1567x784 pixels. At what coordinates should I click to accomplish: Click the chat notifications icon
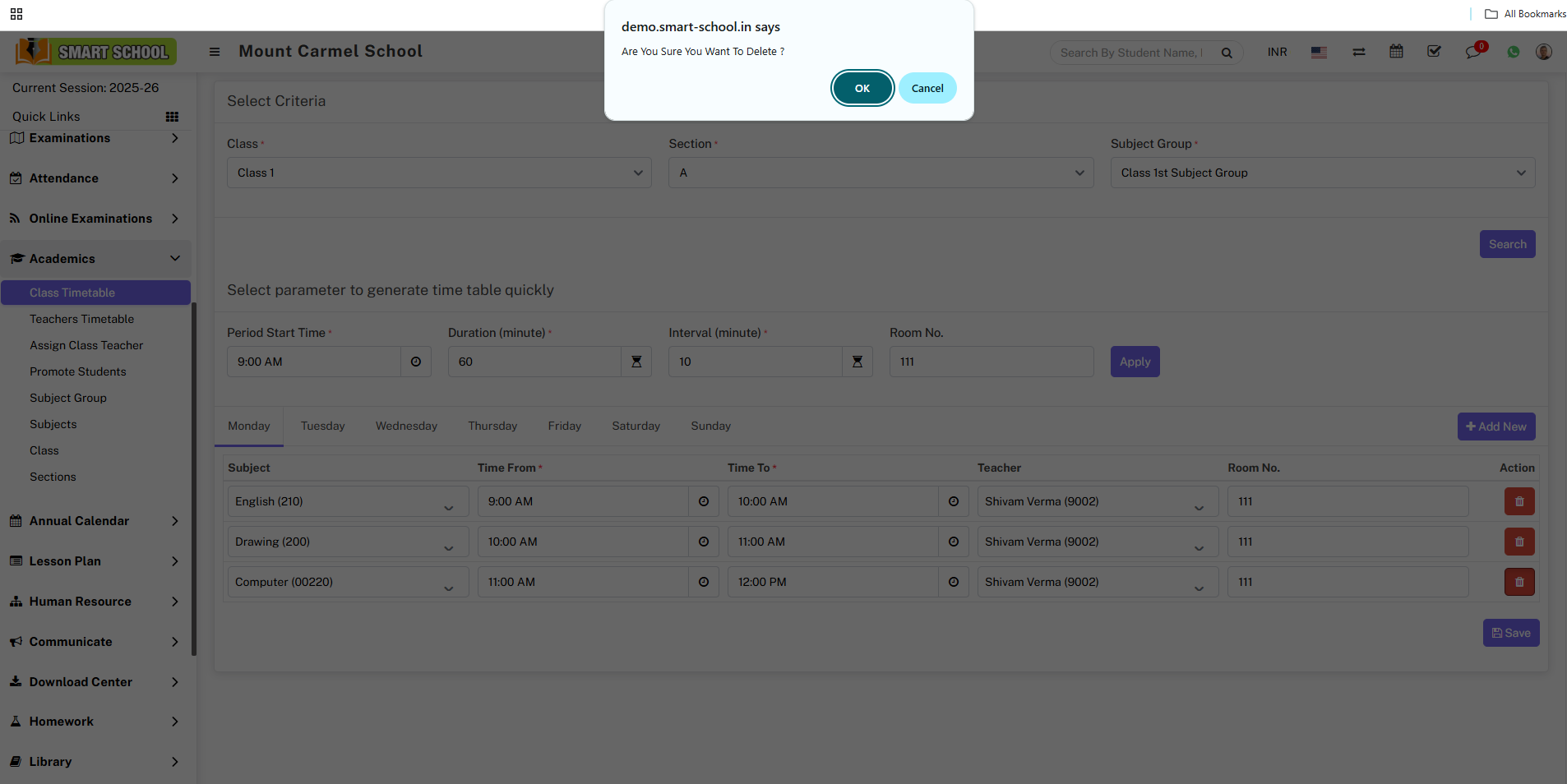1472,52
